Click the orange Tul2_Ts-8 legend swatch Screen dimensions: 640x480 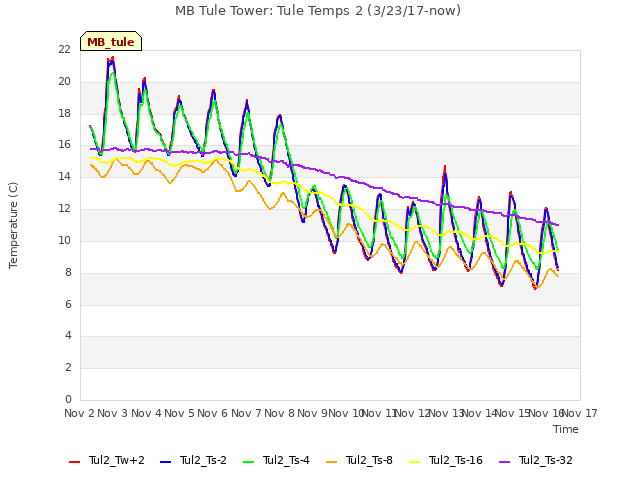pyautogui.click(x=331, y=462)
